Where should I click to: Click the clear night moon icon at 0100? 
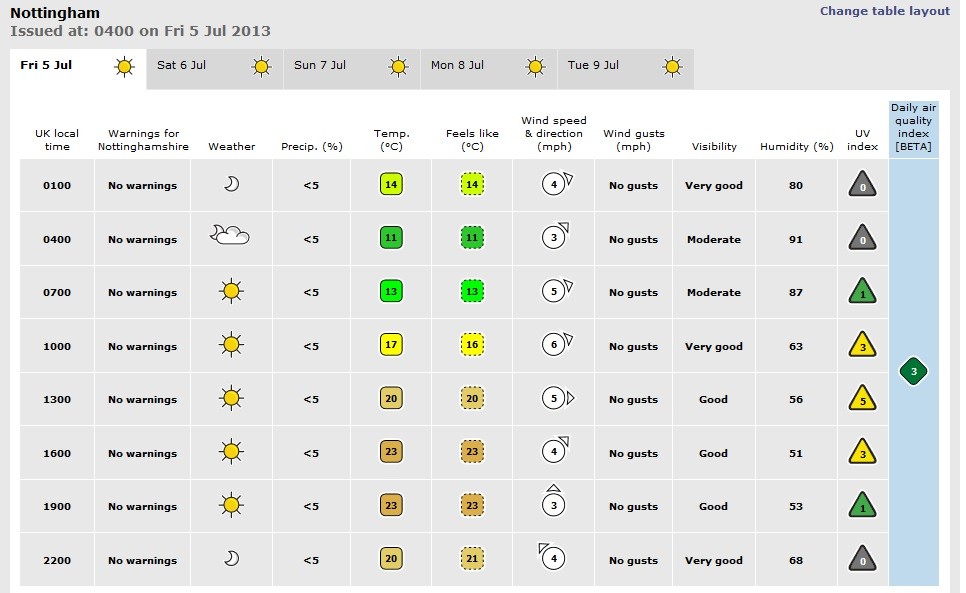(x=231, y=184)
